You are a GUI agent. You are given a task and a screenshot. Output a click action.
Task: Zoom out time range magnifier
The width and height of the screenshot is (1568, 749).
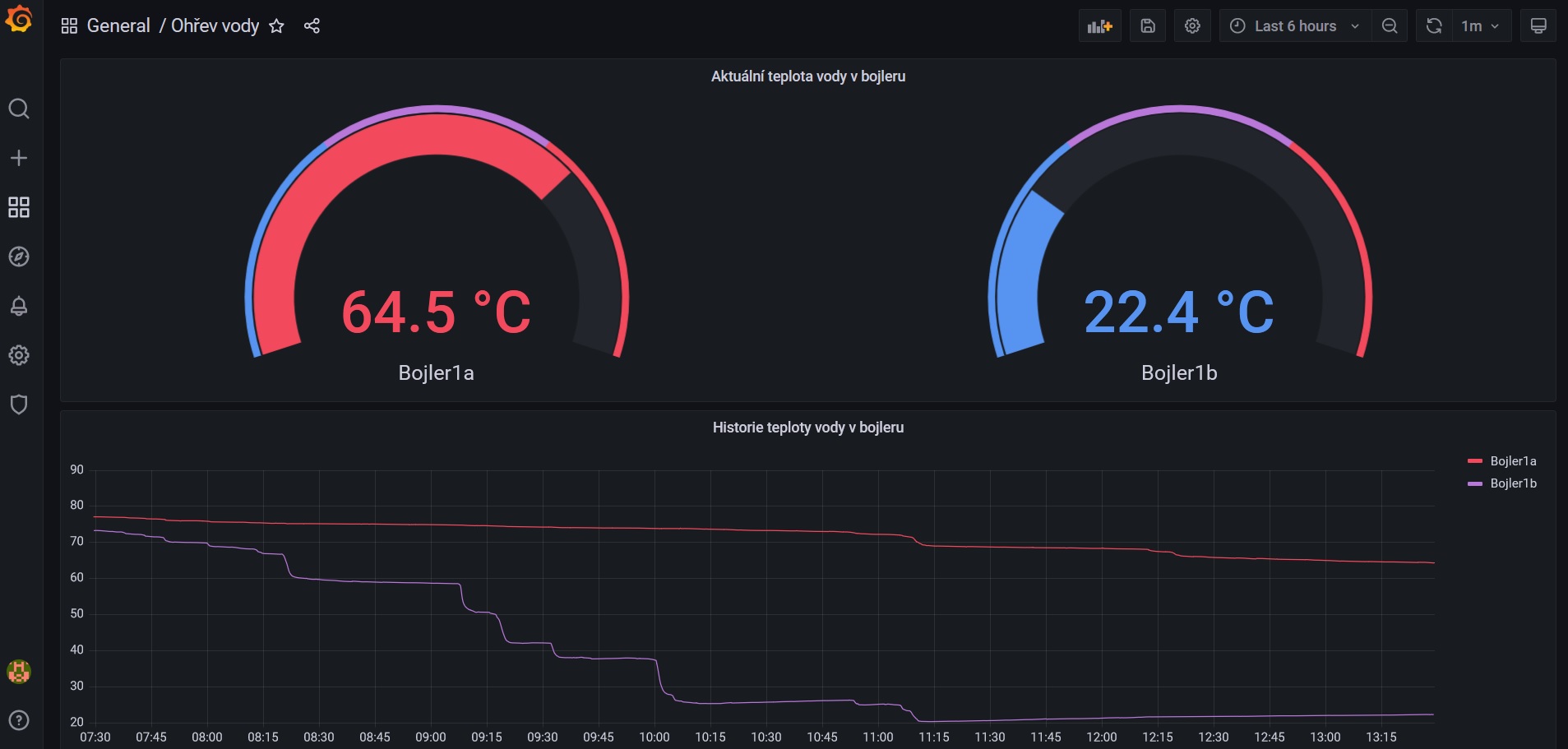pos(1390,26)
